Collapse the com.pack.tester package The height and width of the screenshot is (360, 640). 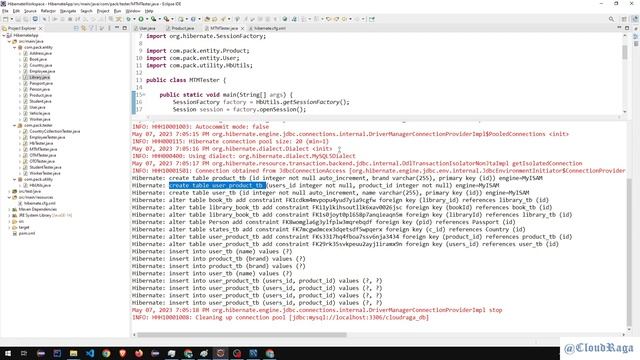15,125
